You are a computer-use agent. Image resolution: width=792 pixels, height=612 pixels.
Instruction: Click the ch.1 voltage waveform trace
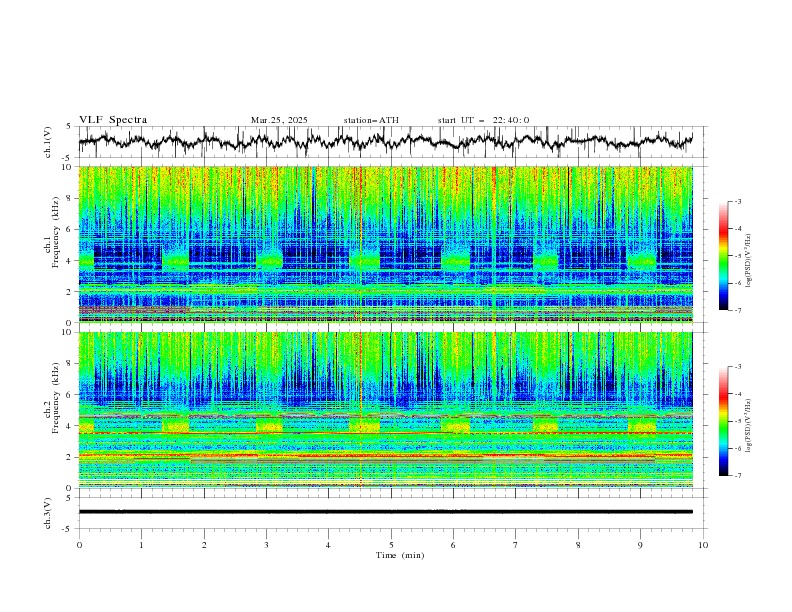[385, 141]
